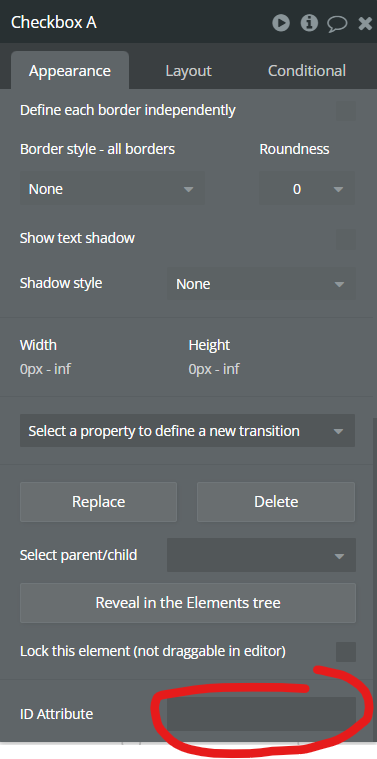This screenshot has height=759, width=377.
Task: Open the Select parent/child dropdown
Action: pyautogui.click(x=261, y=555)
